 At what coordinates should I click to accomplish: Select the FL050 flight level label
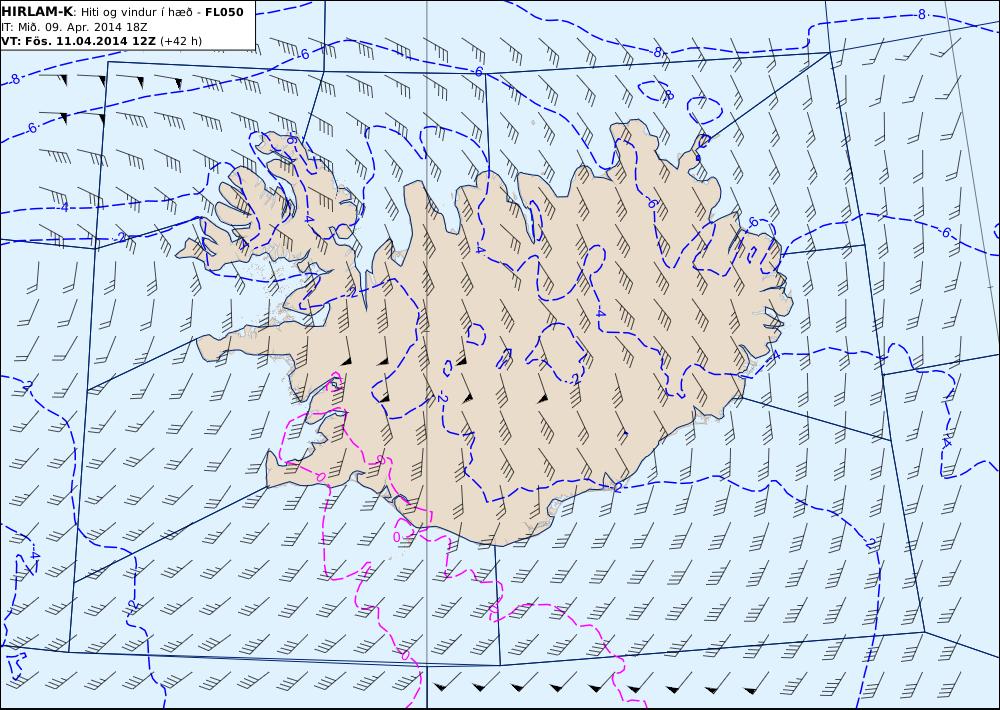click(x=224, y=12)
